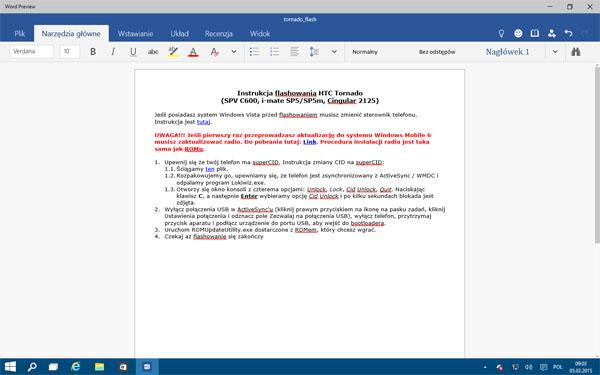Apply bulleted list formatting
The height and width of the screenshot is (375, 600).
click(x=254, y=52)
